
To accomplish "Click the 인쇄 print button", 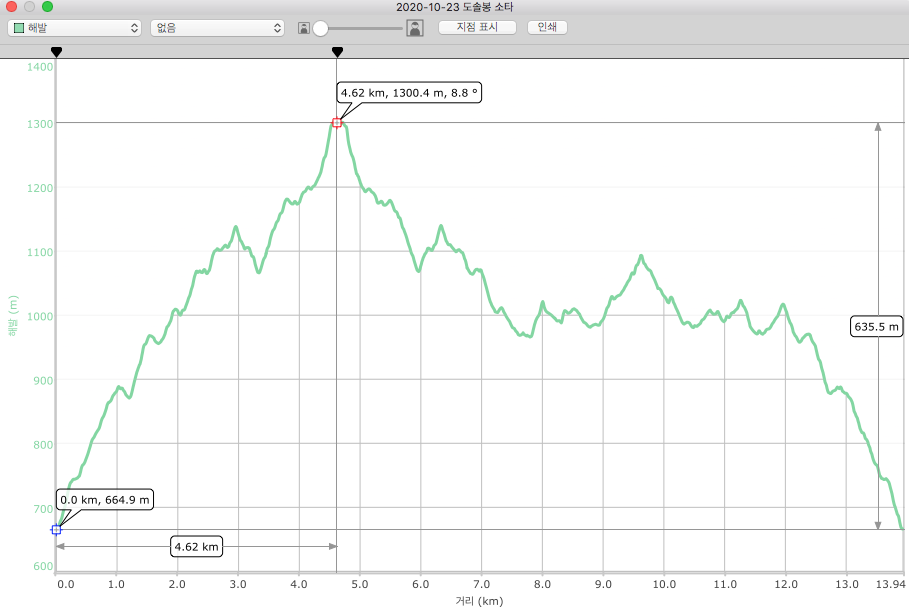I will (547, 27).
